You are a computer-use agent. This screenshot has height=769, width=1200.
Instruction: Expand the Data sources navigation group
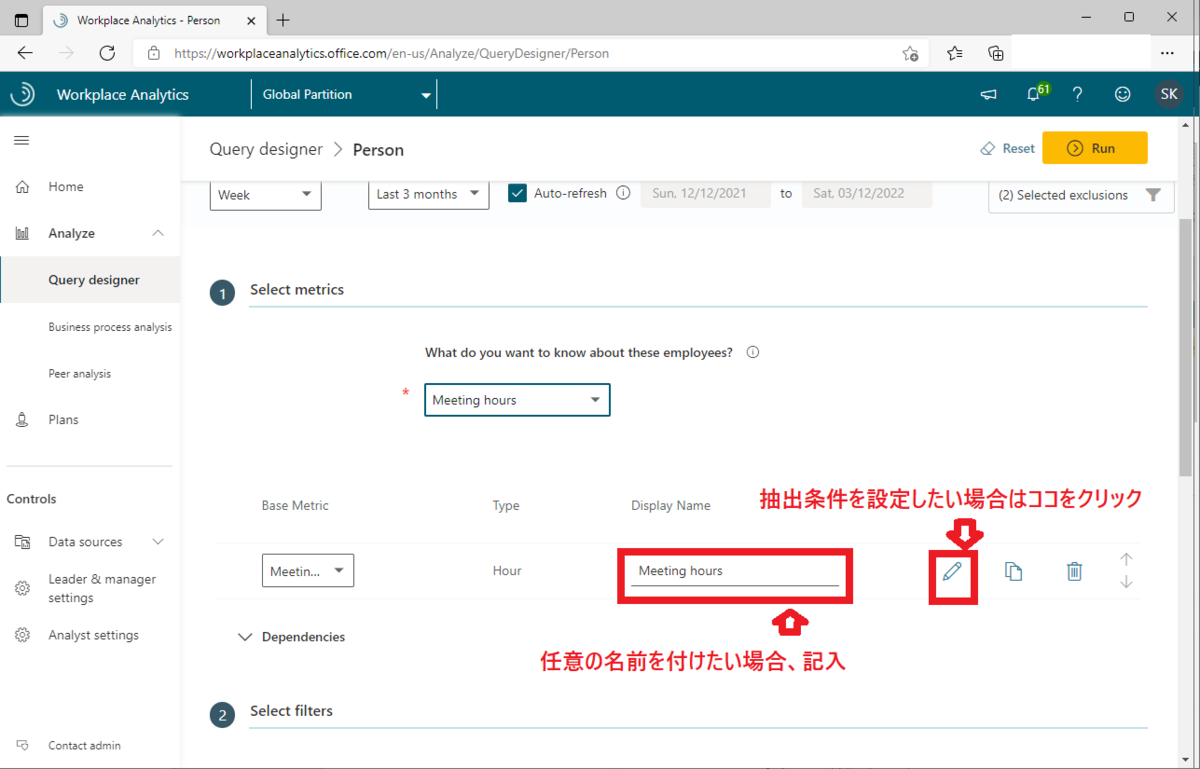tap(158, 541)
